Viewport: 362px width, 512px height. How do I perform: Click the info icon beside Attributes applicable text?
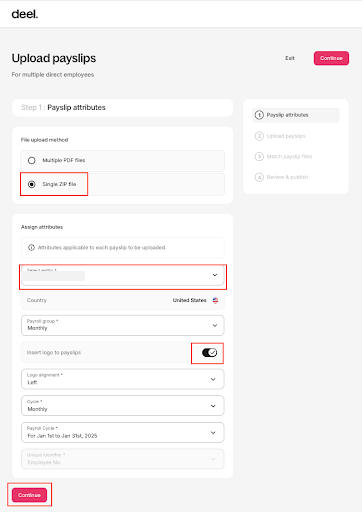click(31, 248)
